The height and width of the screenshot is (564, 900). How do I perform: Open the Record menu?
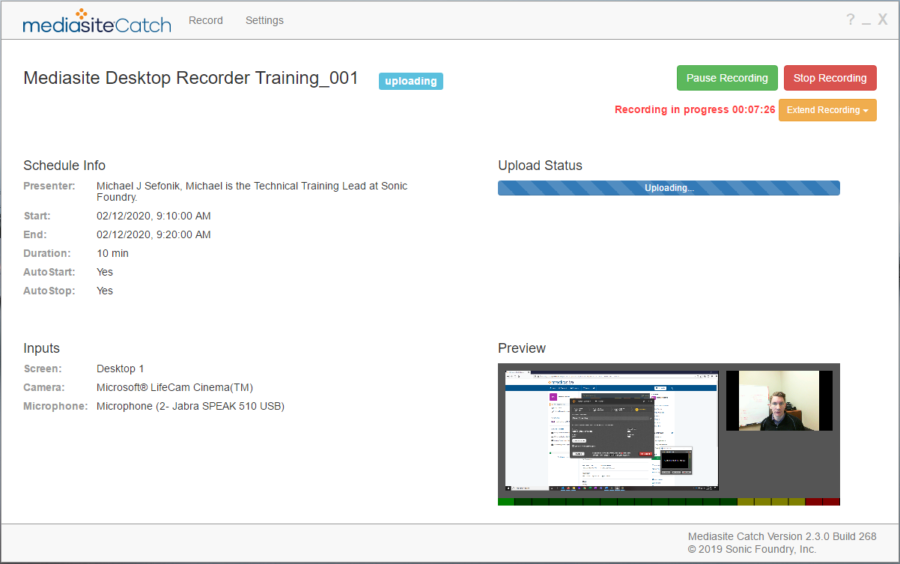click(205, 20)
